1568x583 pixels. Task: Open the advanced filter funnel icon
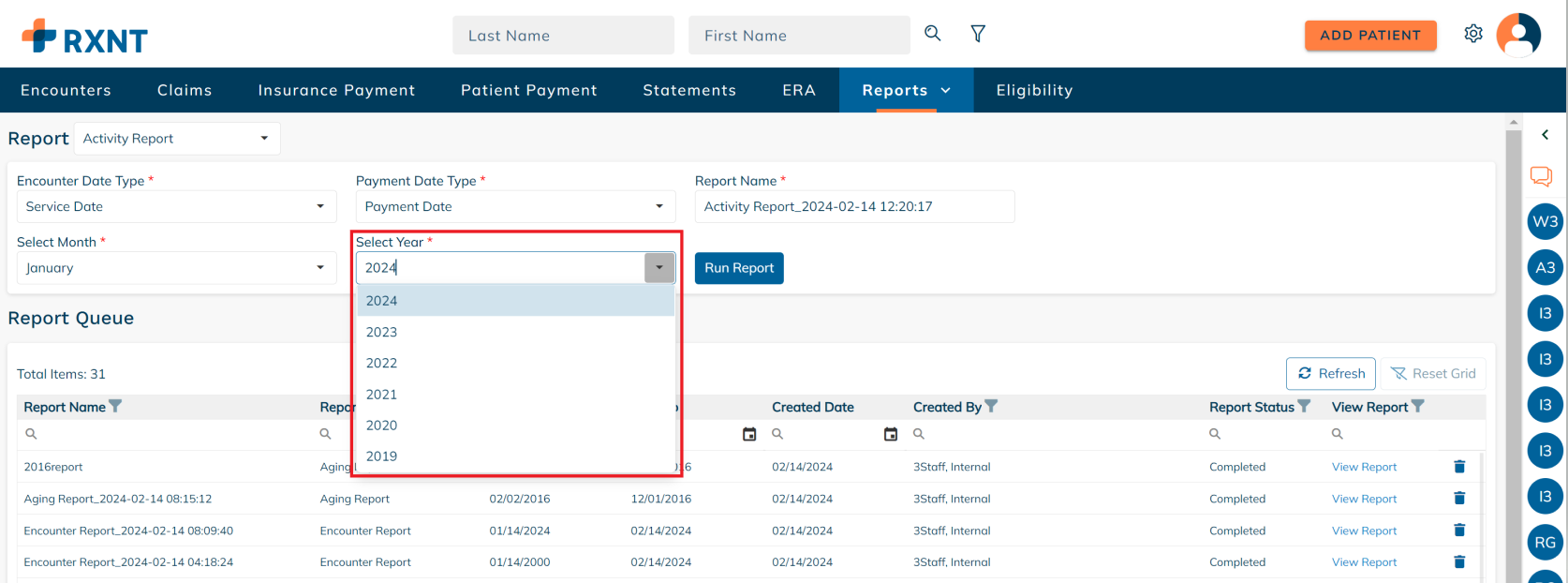[x=977, y=34]
